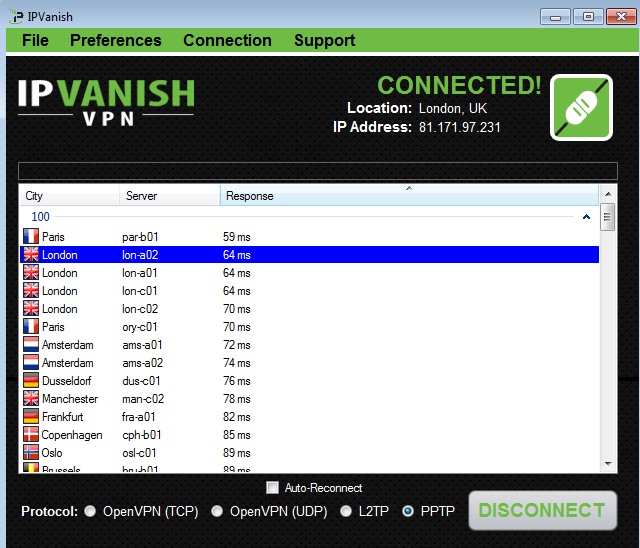Screen dimensions: 640x548
Task: Click the IPVanish title bar app icon
Action: tap(17, 17)
